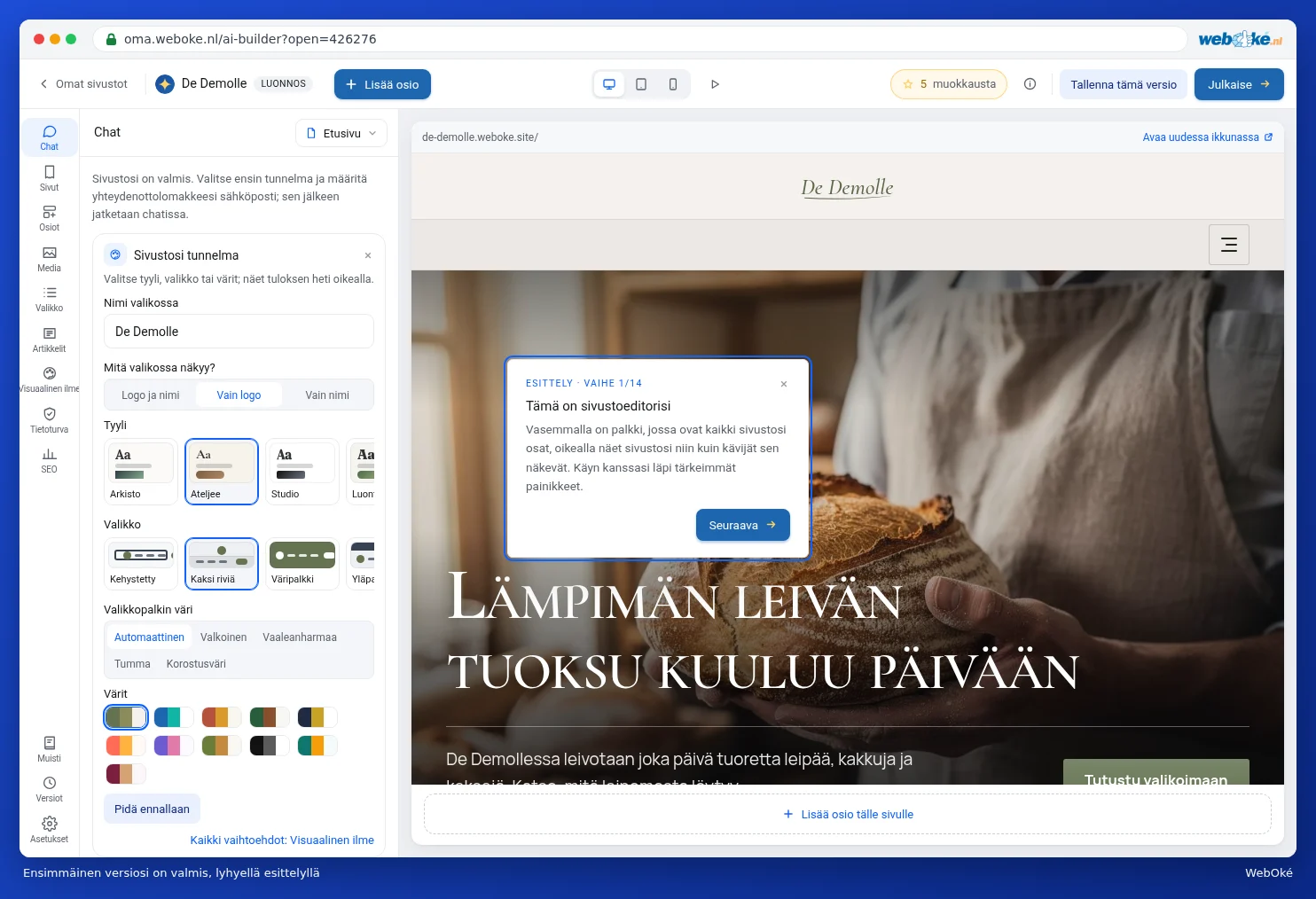Screen dimensions: 1316x899
Task: Choose the Ateljee style card
Action: [222, 472]
